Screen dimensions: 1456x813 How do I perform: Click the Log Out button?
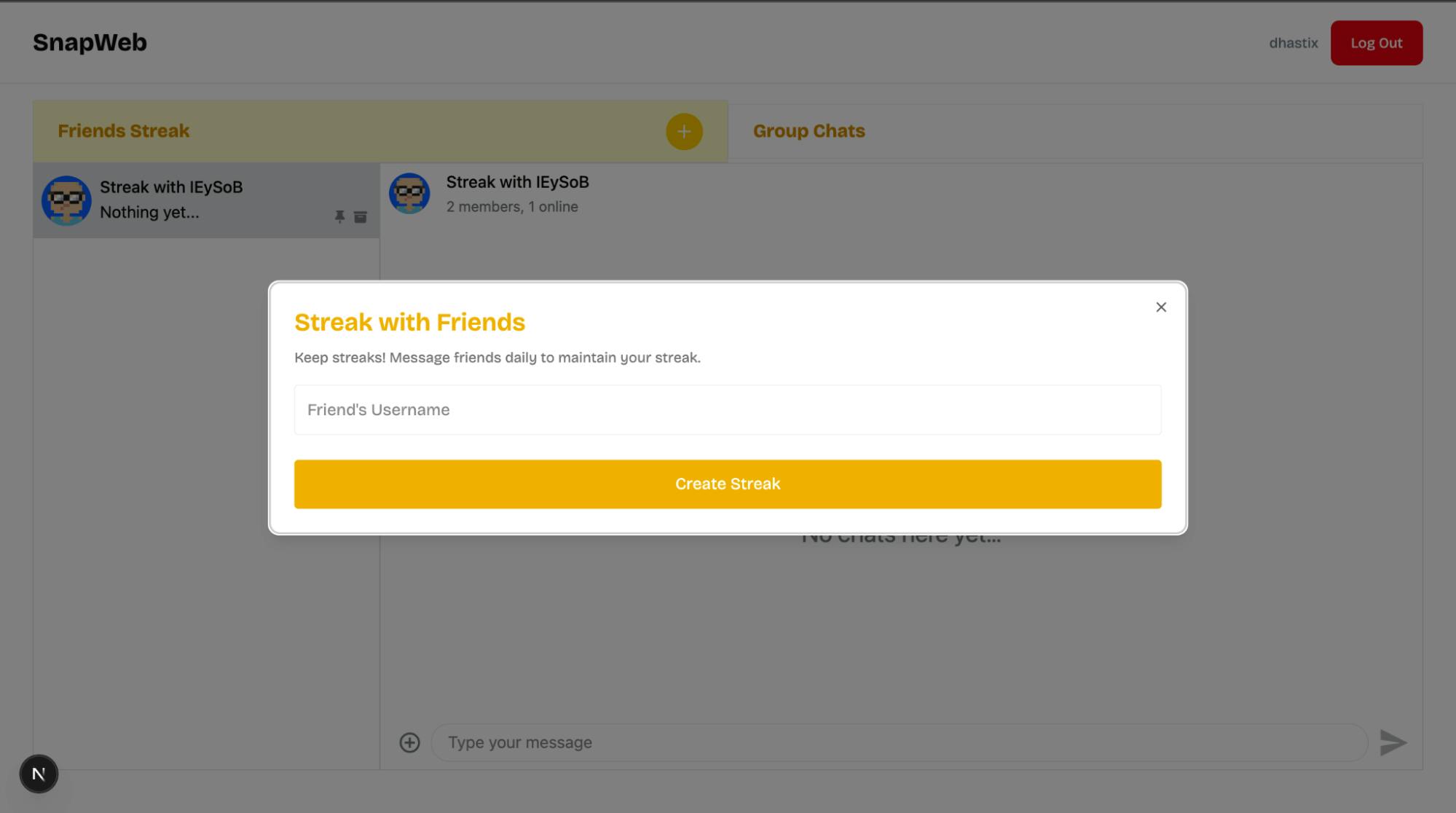pyautogui.click(x=1376, y=43)
